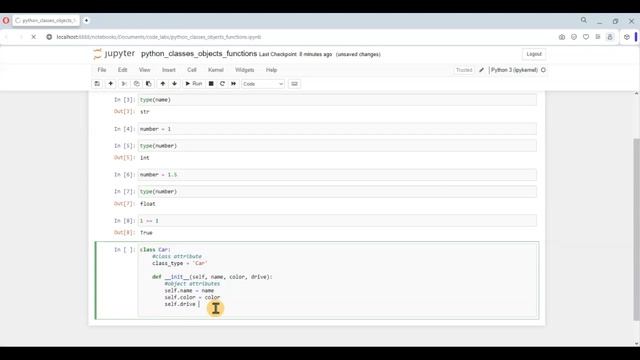This screenshot has width=640, height=360.
Task: Click the class Car: code line
Action: click(155, 250)
